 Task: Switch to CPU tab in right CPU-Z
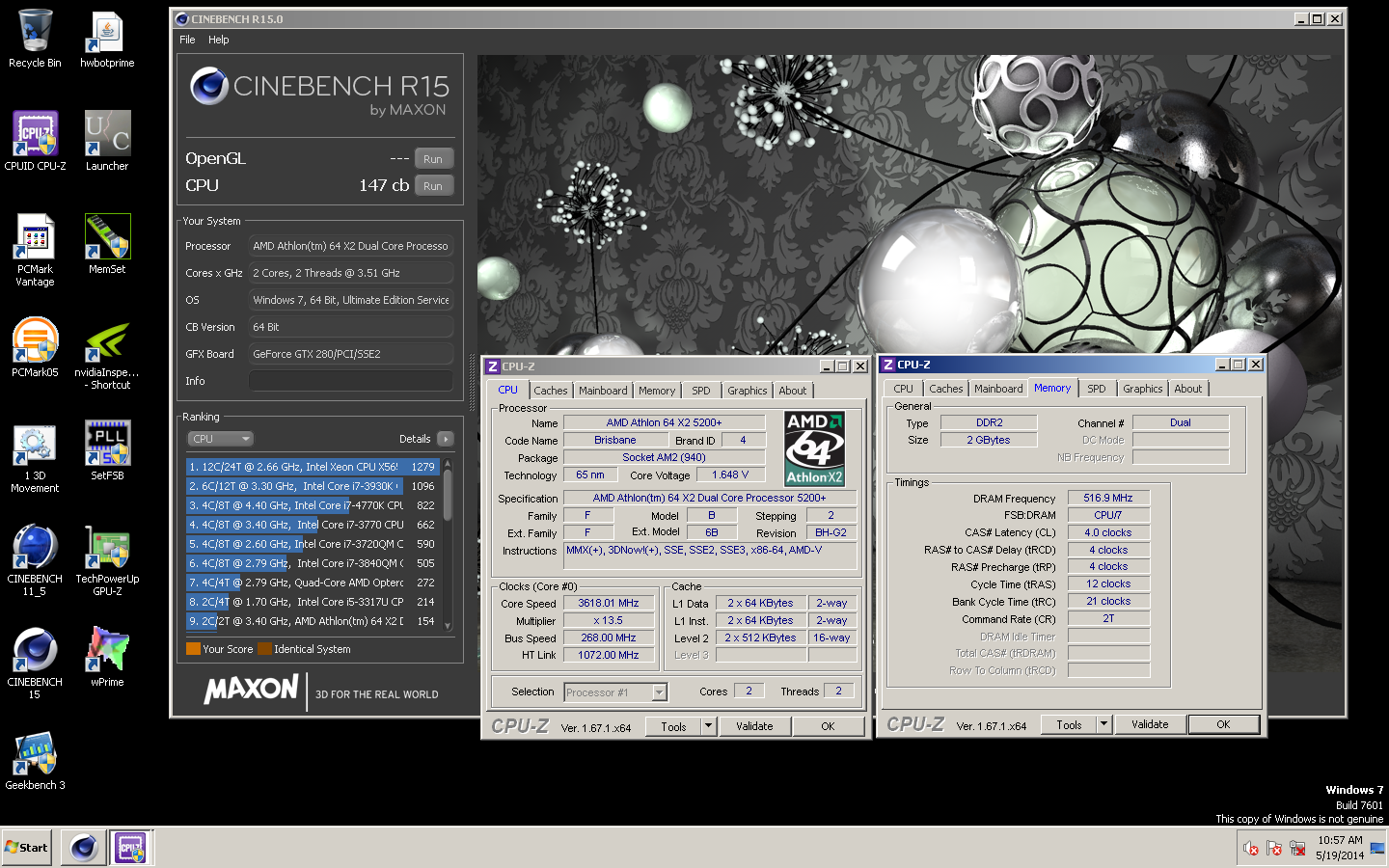point(903,389)
